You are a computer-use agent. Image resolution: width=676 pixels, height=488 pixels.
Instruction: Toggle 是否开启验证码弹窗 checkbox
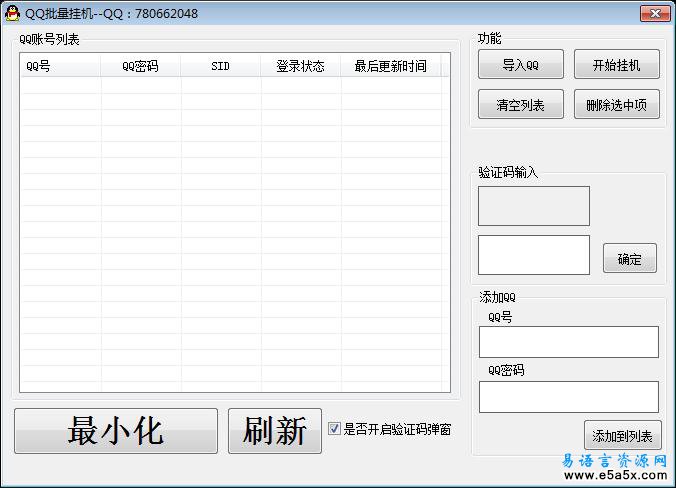334,429
